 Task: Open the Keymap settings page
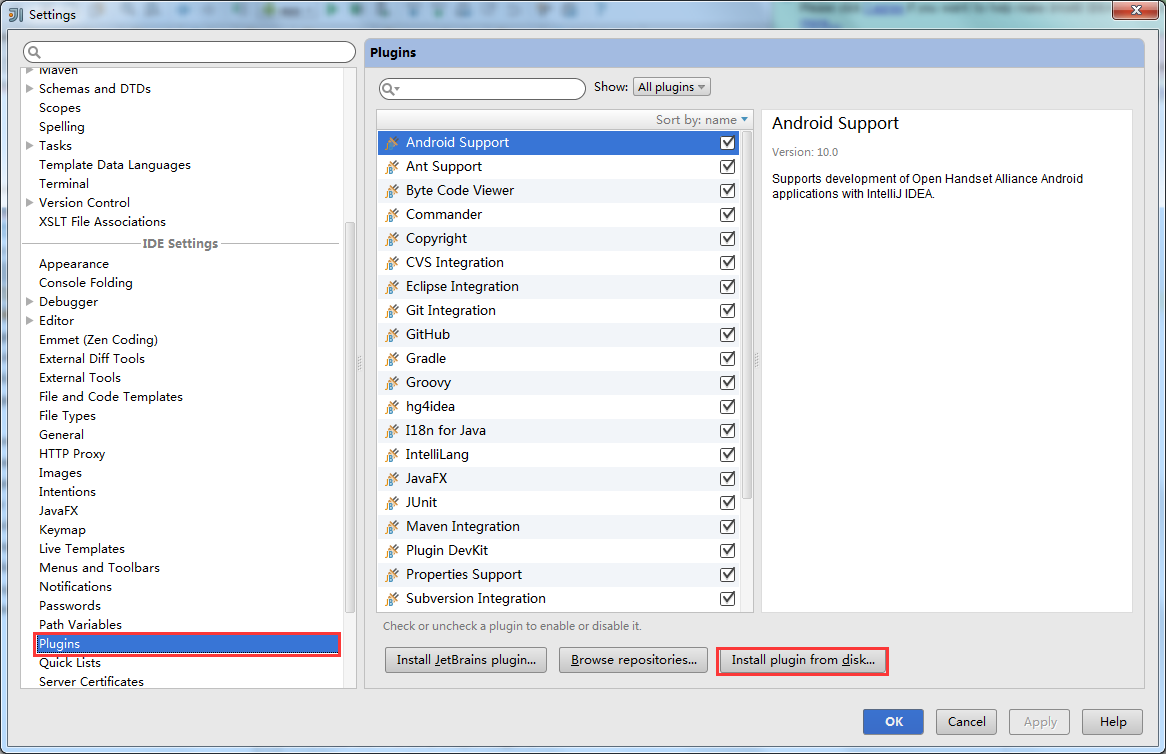tap(62, 529)
